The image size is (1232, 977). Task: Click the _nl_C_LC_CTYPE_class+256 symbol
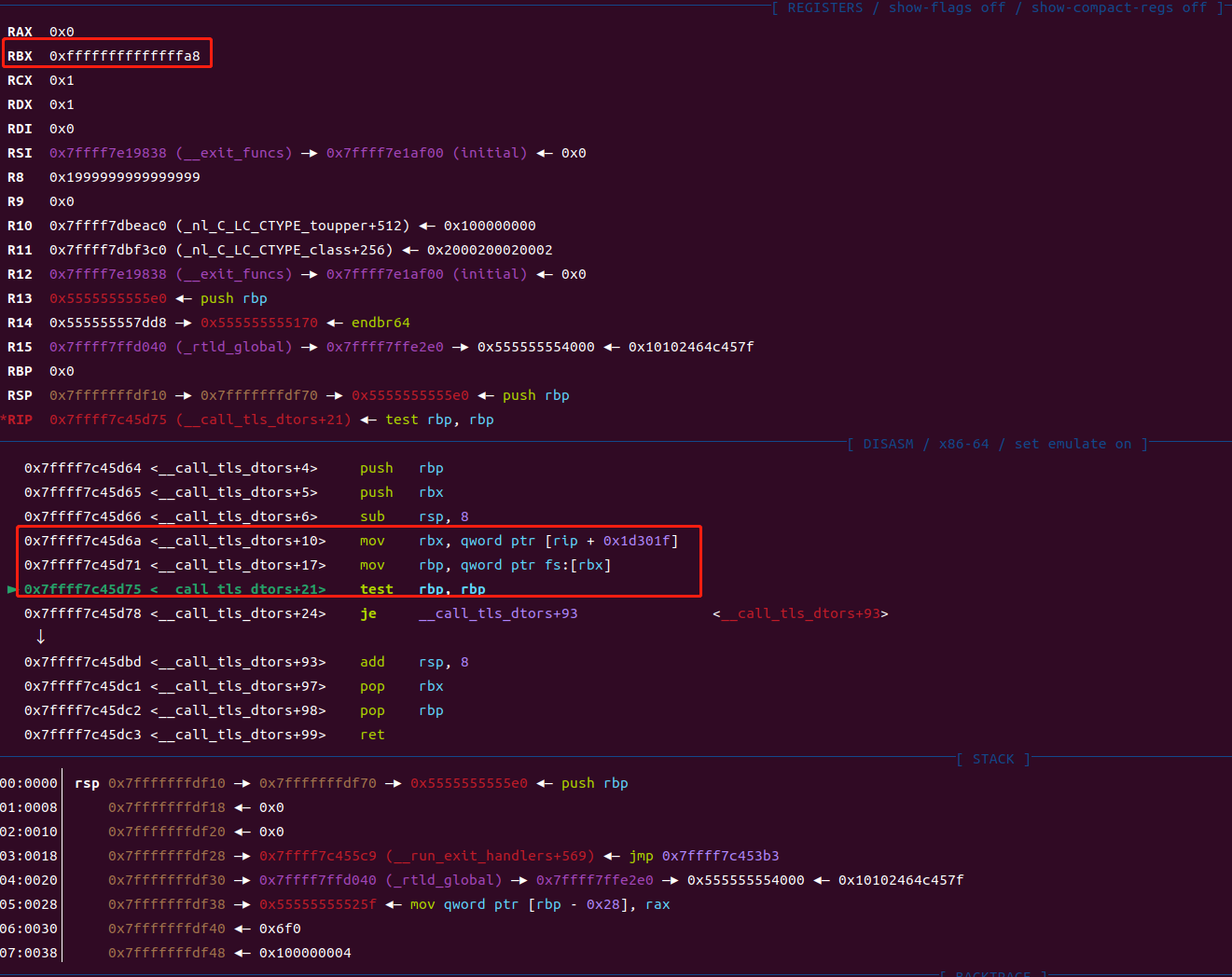click(x=284, y=250)
